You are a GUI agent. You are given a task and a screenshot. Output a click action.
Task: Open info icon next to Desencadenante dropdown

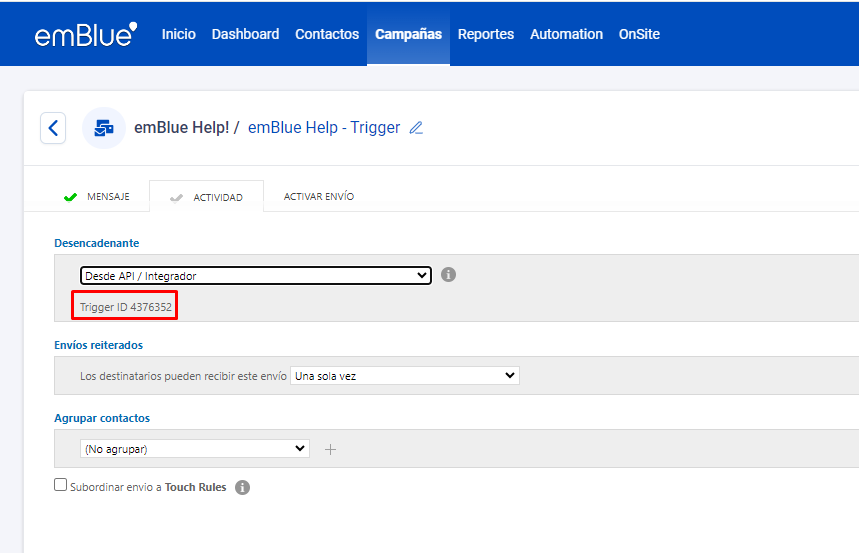(448, 274)
